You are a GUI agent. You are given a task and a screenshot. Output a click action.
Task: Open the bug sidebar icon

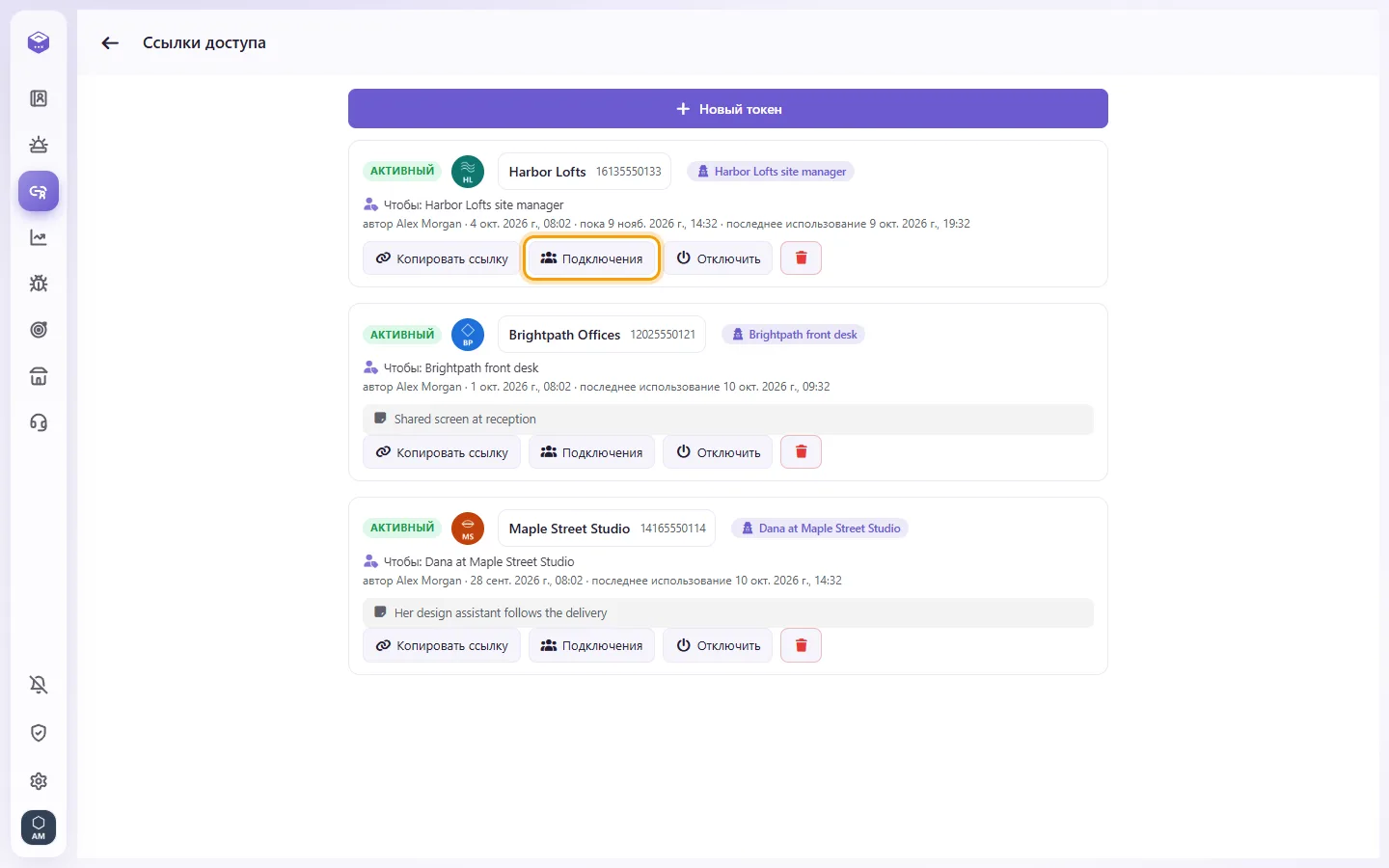coord(39,284)
